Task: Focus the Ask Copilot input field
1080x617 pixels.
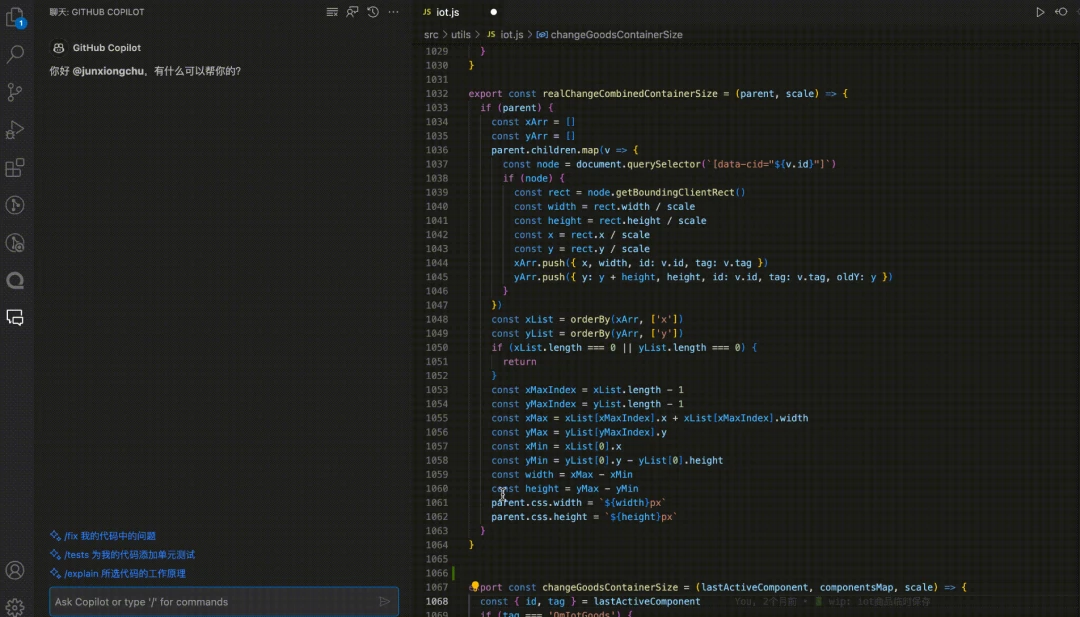Action: 224,602
